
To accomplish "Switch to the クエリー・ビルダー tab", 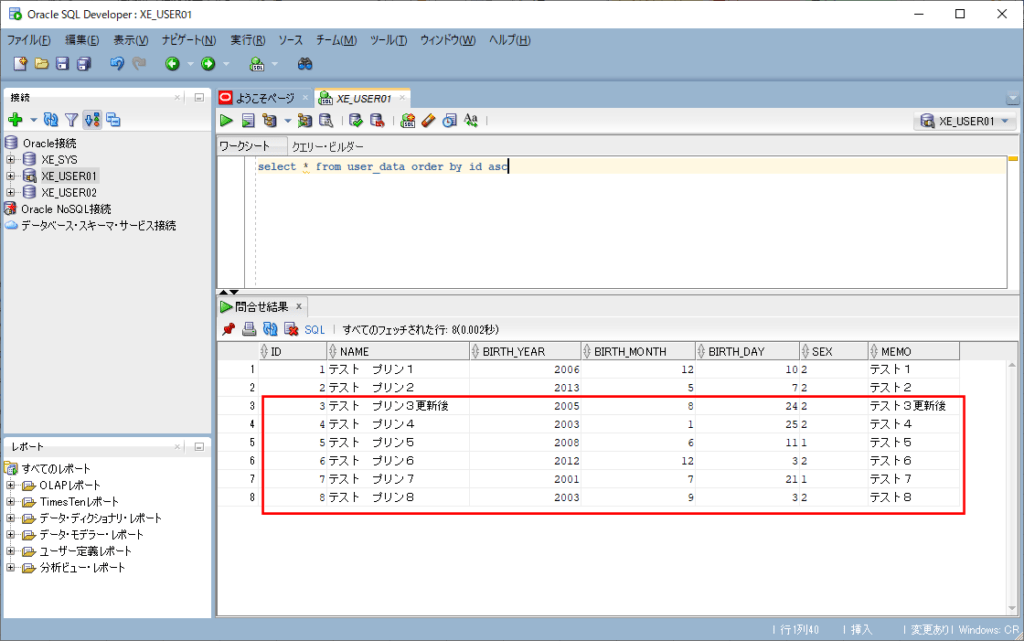I will pos(327,146).
